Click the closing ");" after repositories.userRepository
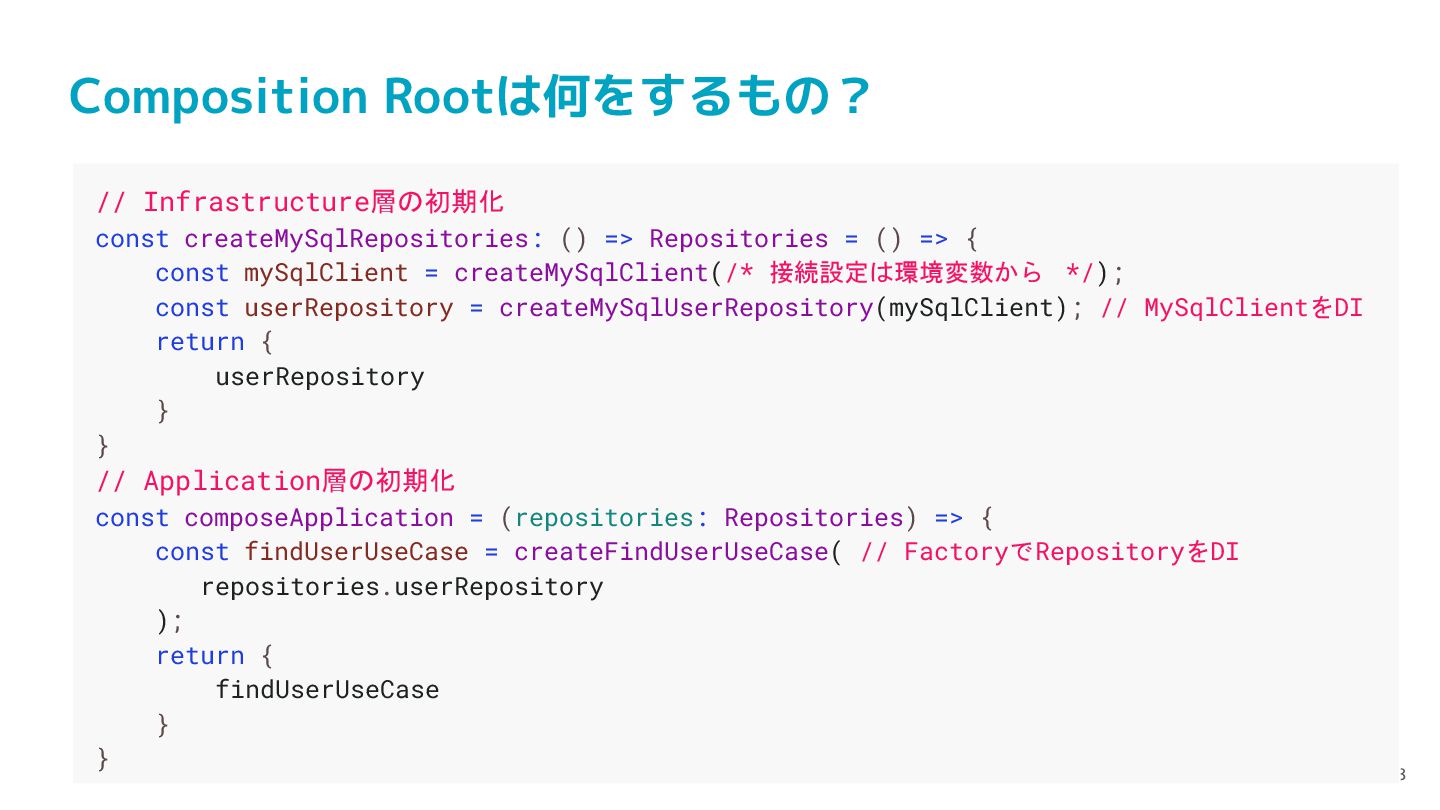The image size is (1440, 810). click(x=170, y=622)
